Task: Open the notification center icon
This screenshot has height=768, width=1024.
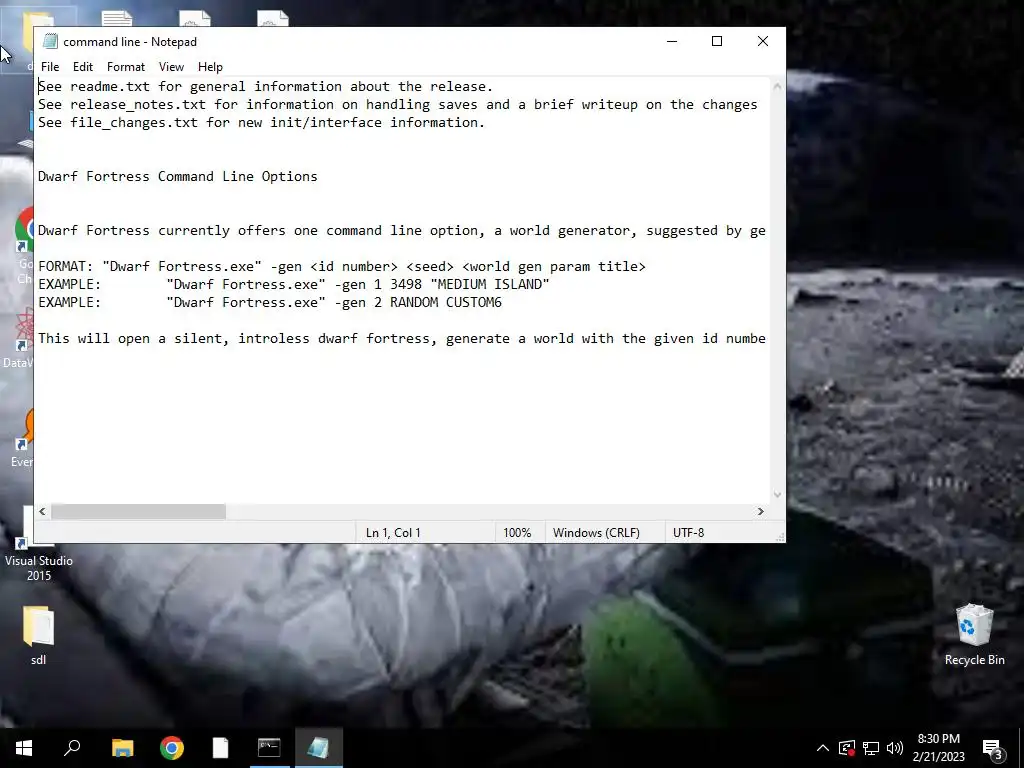Action: tap(992, 748)
